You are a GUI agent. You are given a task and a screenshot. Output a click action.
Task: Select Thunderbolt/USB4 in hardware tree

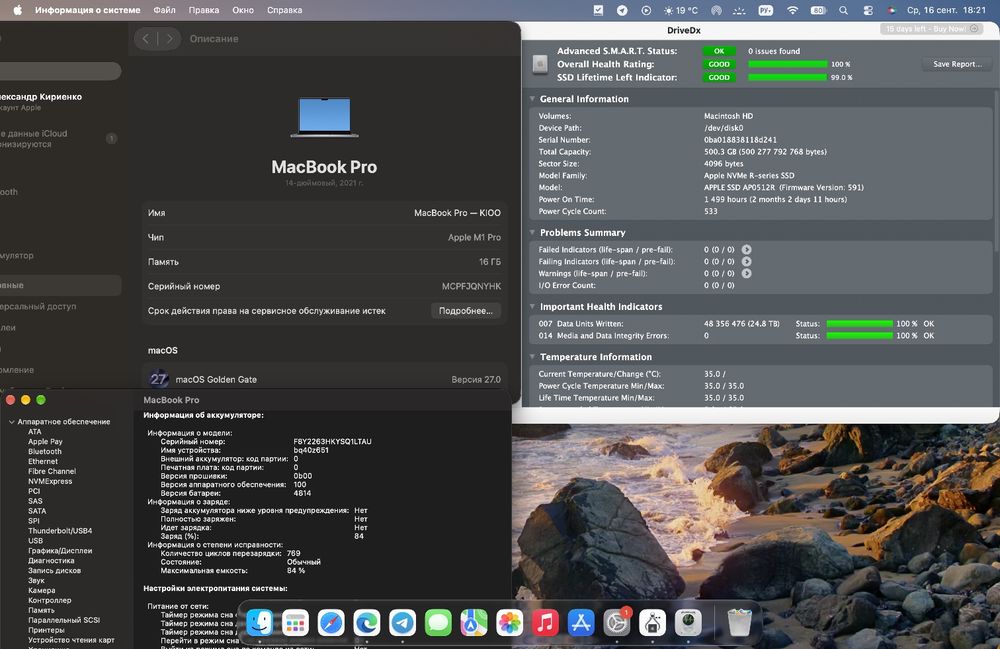(x=60, y=530)
